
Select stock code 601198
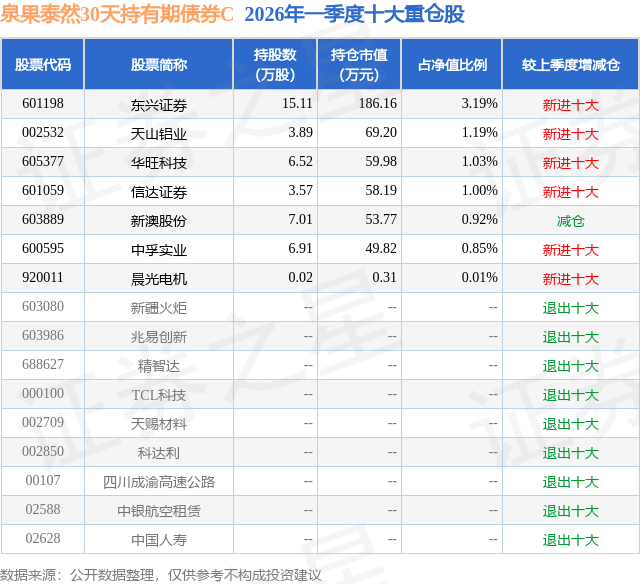[x=43, y=103]
